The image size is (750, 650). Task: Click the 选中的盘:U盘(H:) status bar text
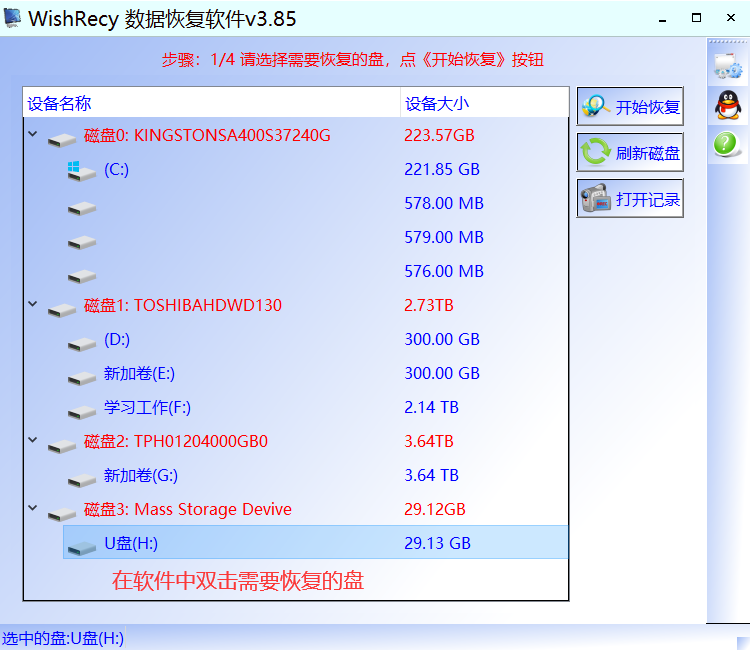click(63, 638)
